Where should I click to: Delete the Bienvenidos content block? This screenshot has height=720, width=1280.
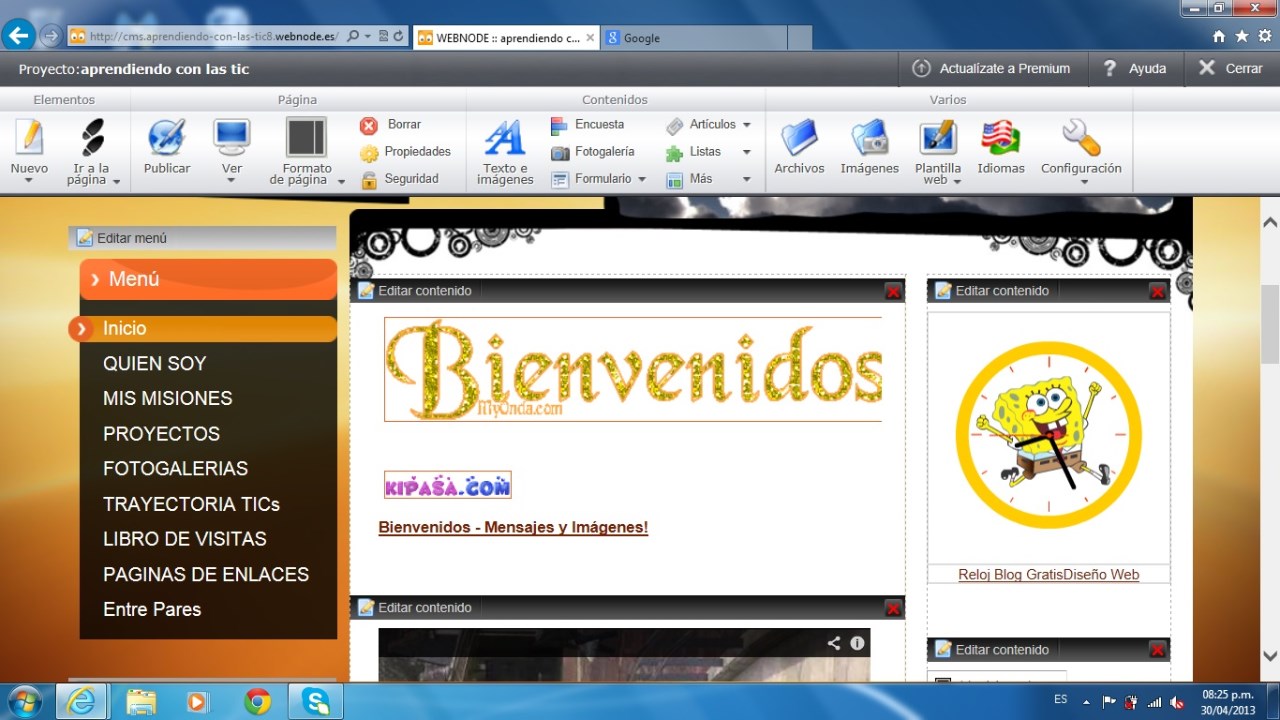[893, 292]
